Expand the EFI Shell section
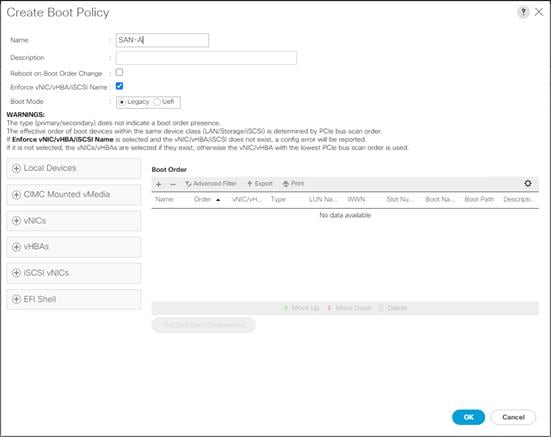The image size is (551, 437). click(x=74, y=299)
